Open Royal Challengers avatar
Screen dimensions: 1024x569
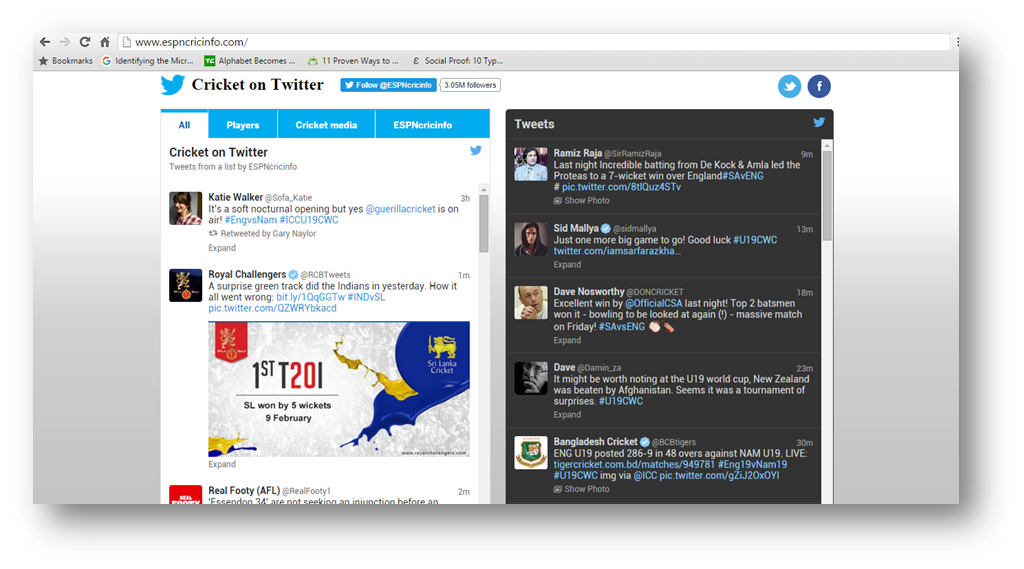pos(185,285)
